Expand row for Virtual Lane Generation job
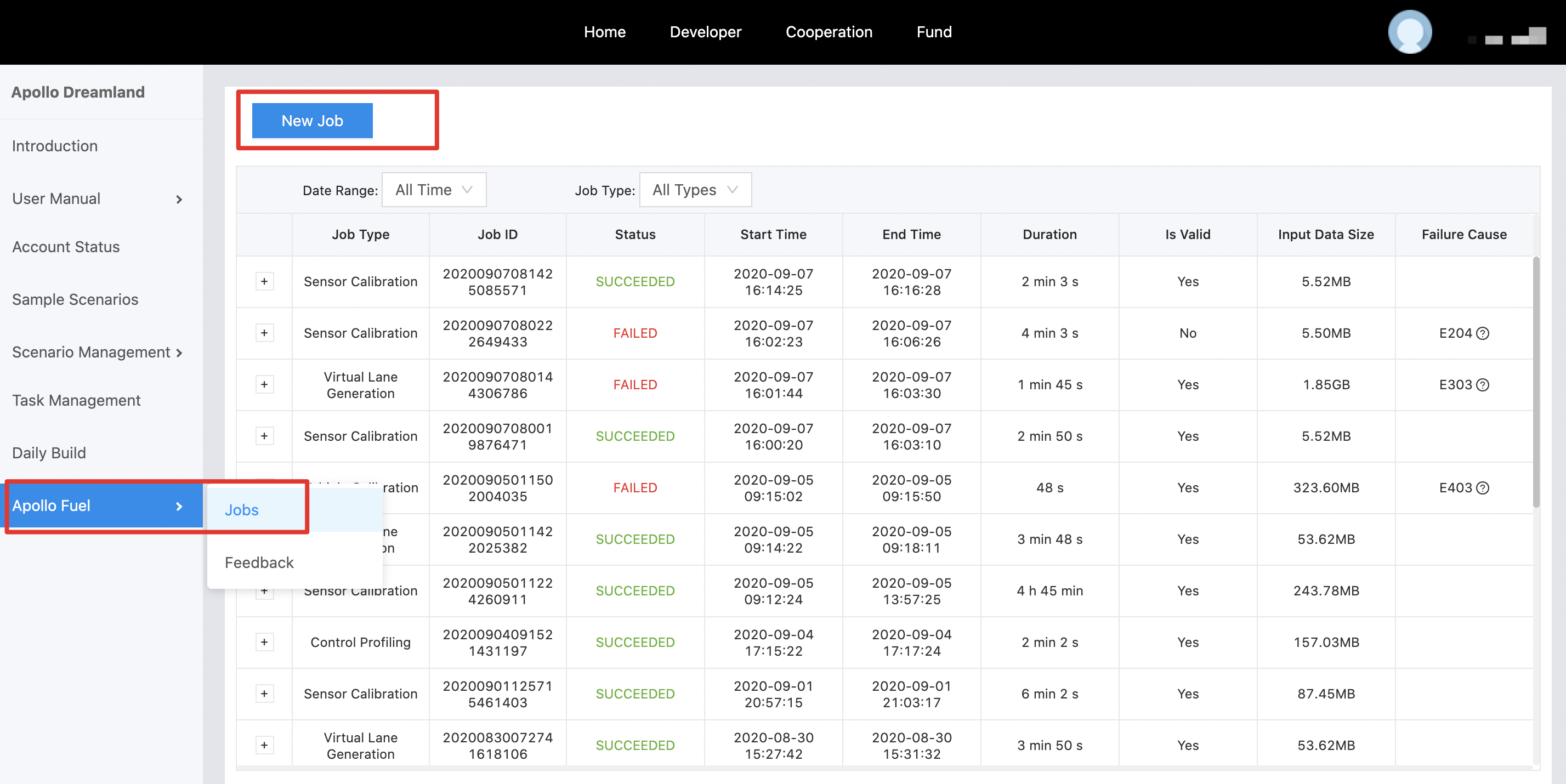The image size is (1566, 784). click(x=264, y=384)
